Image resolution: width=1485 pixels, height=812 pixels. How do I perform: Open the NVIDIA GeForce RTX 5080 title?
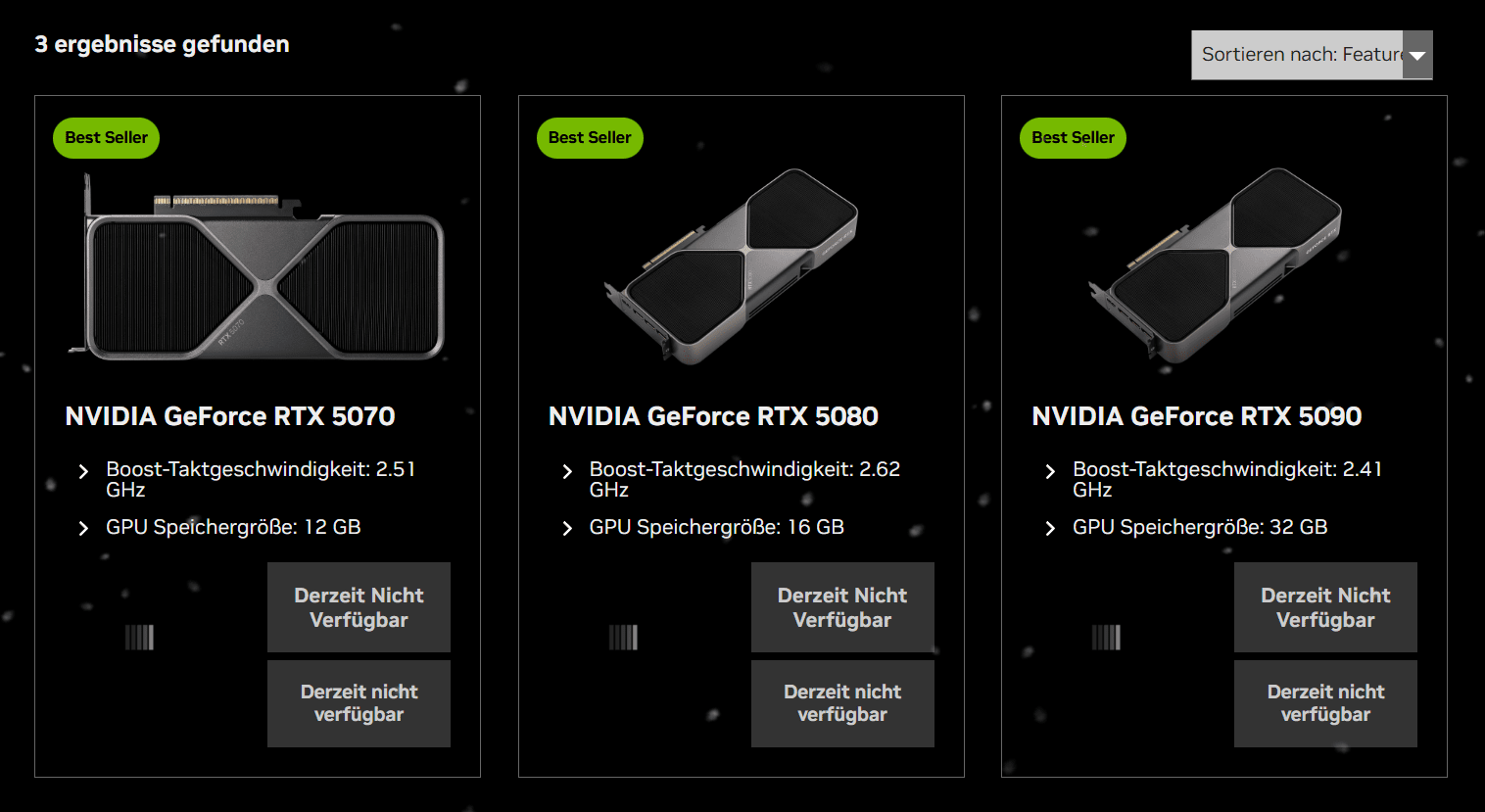click(713, 416)
